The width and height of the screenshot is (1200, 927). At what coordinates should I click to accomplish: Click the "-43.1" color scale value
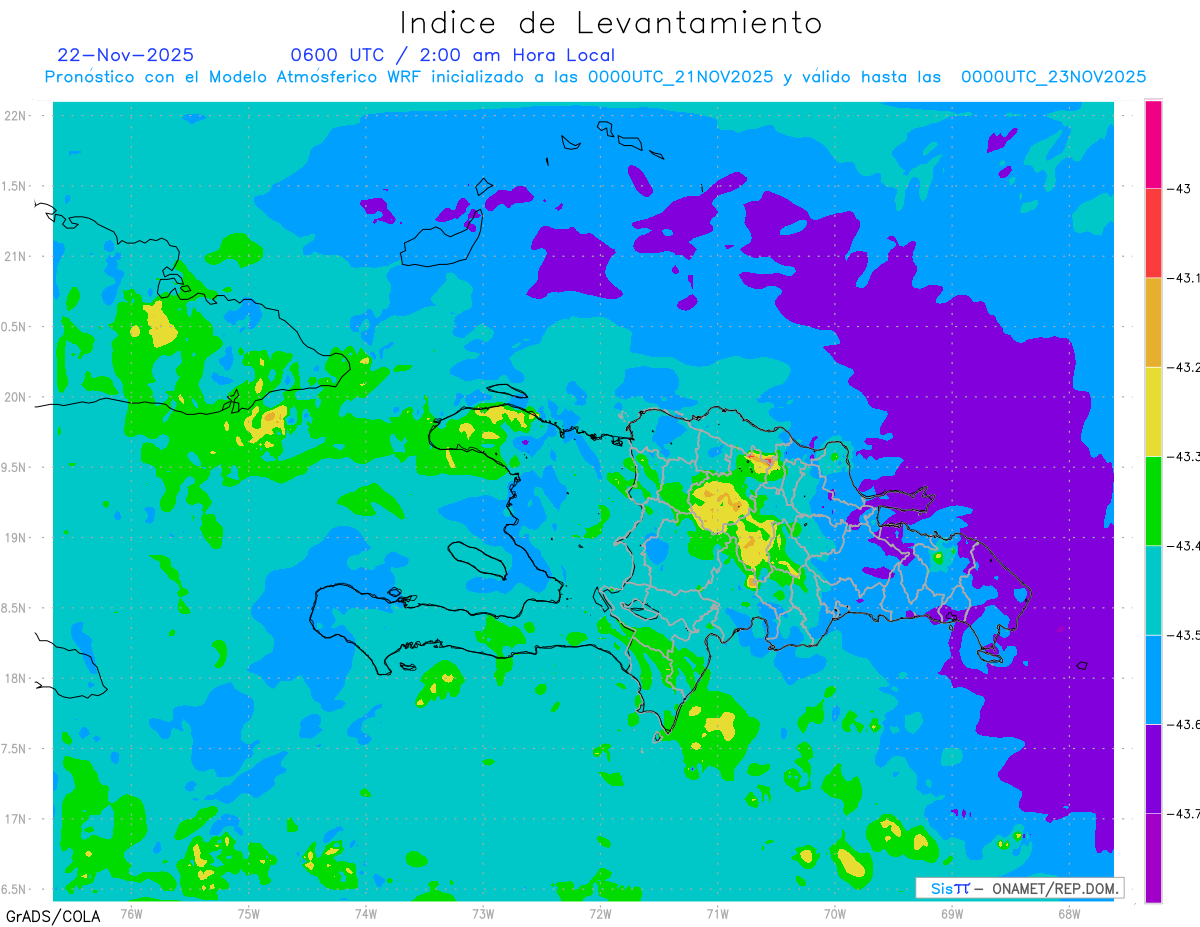(x=1184, y=278)
